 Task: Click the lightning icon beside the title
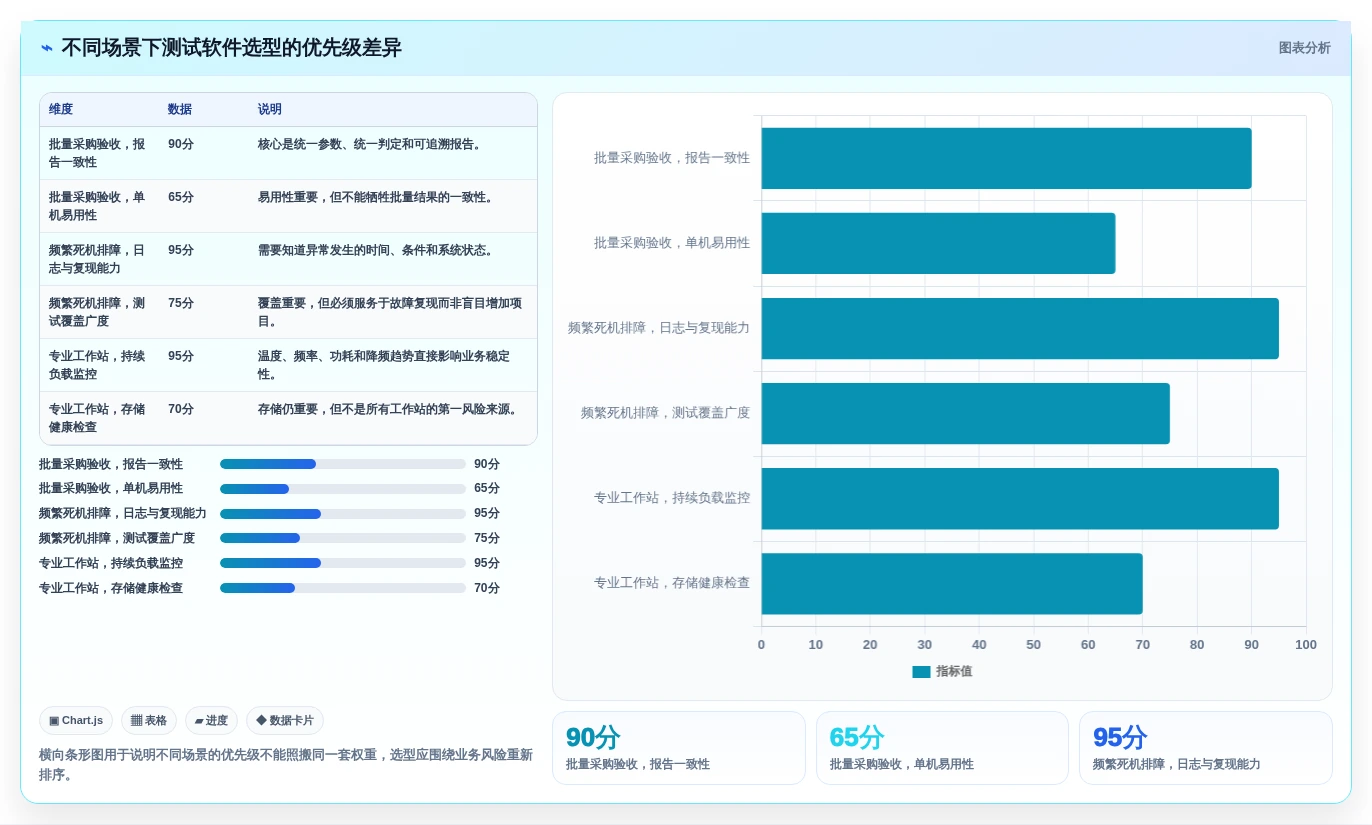(x=47, y=48)
